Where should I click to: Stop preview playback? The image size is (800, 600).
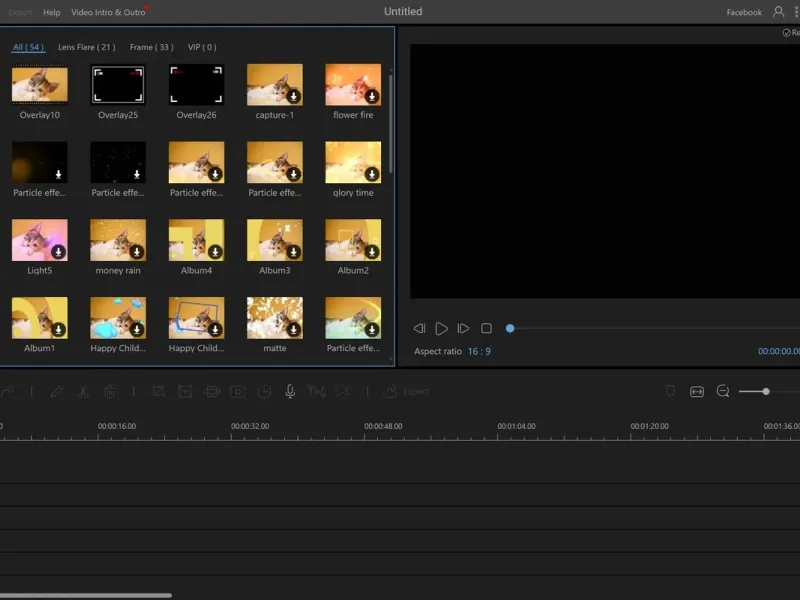tap(486, 328)
